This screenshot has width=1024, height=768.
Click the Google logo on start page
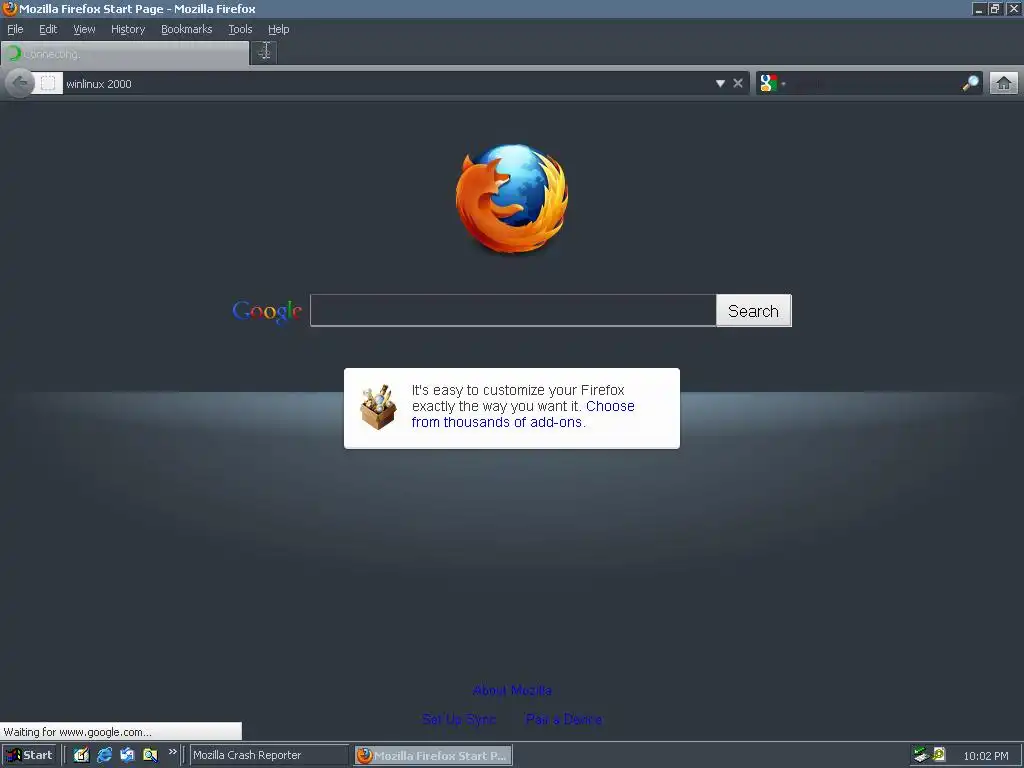click(266, 311)
